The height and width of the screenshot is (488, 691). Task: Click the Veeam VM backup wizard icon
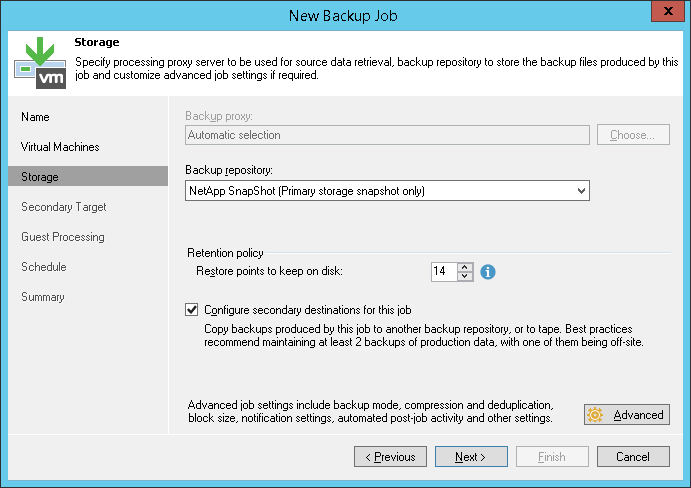[39, 61]
